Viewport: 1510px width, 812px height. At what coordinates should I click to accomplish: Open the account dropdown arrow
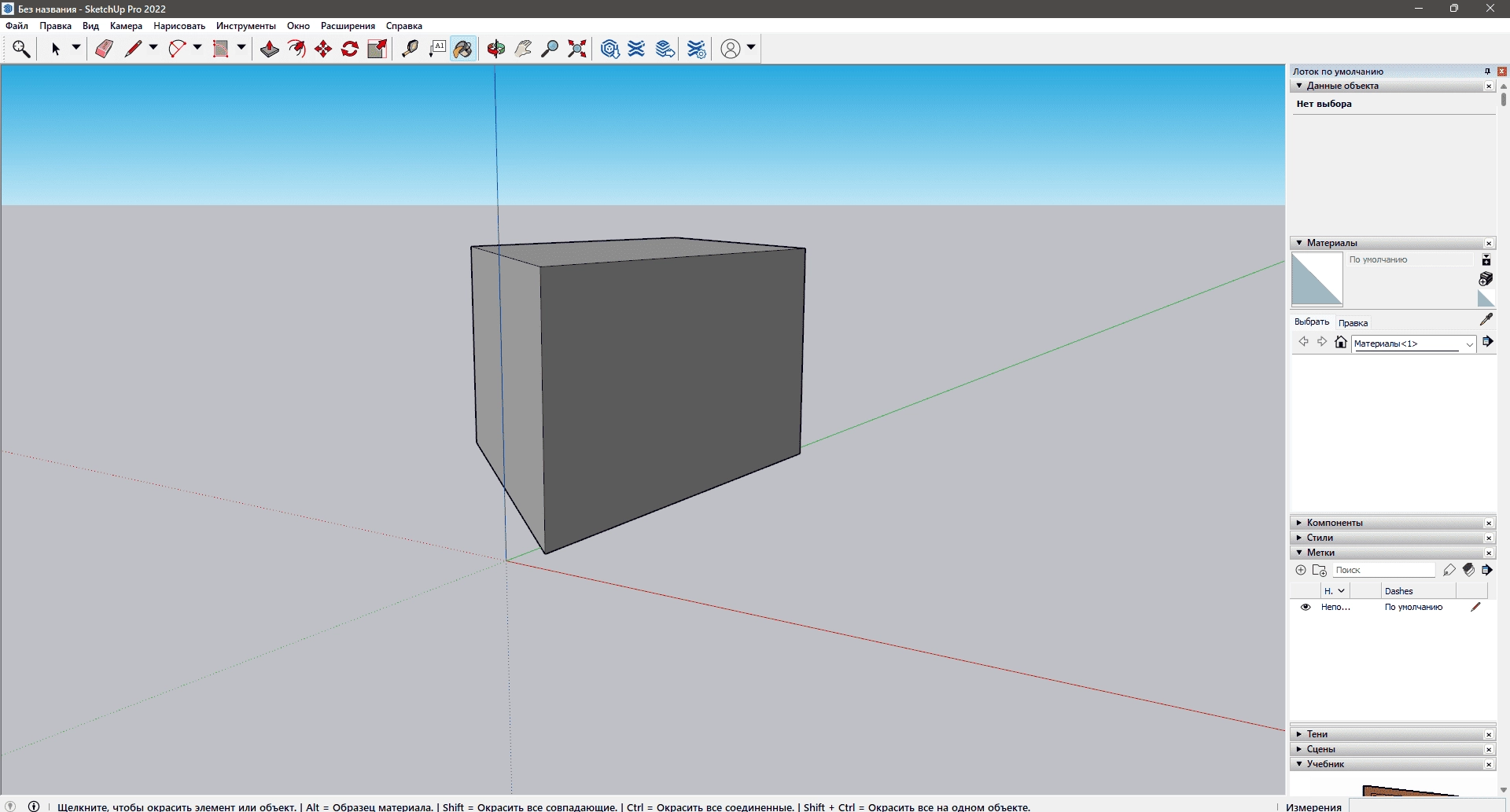pyautogui.click(x=751, y=48)
